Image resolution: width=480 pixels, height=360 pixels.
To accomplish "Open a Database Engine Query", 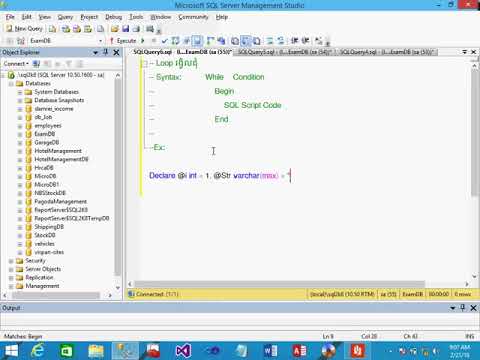I will (x=53, y=29).
